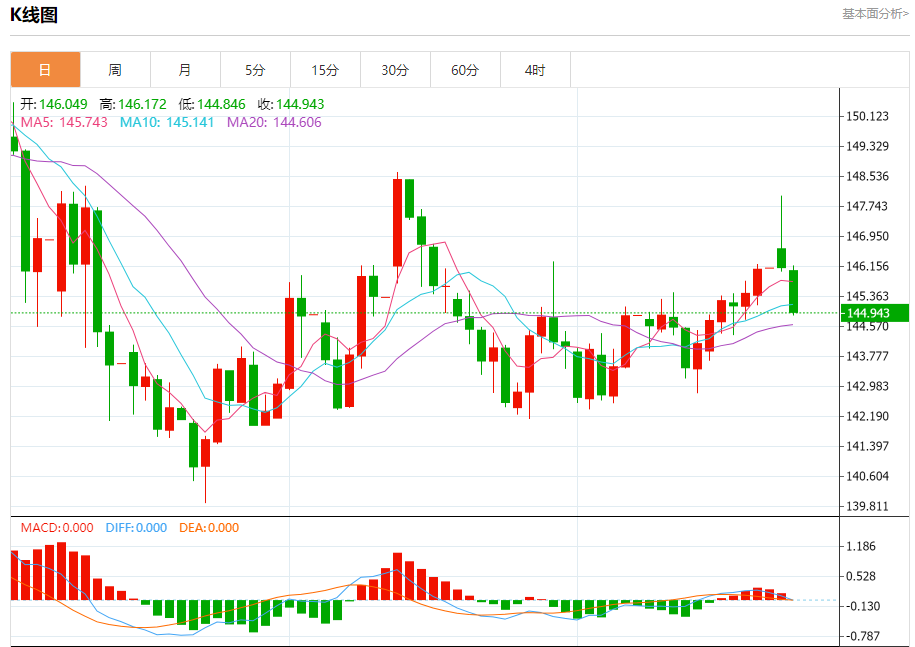Click the high price 146.172
This screenshot has width=915, height=647.
[x=142, y=104]
